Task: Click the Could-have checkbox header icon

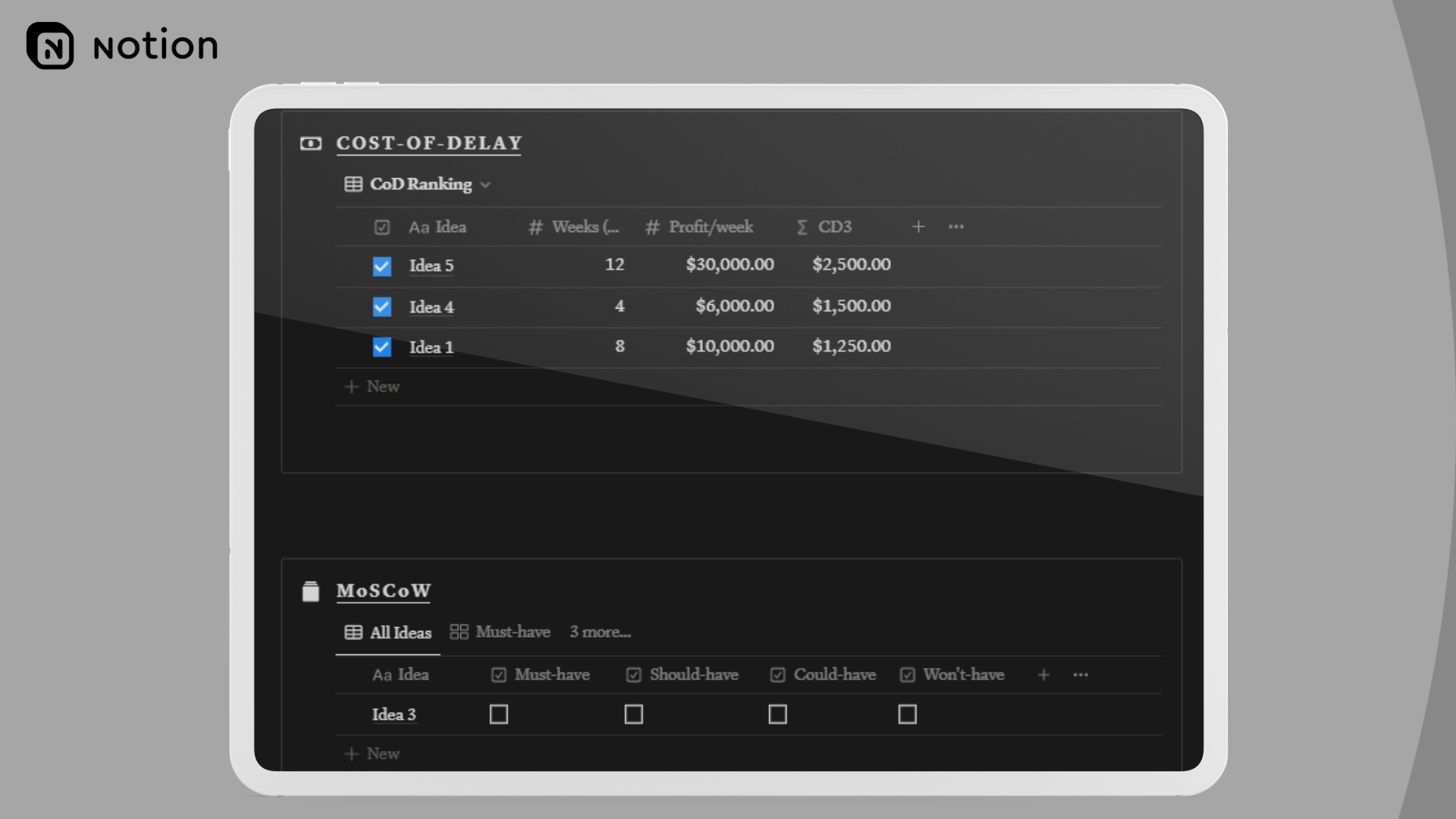Action: (x=777, y=675)
